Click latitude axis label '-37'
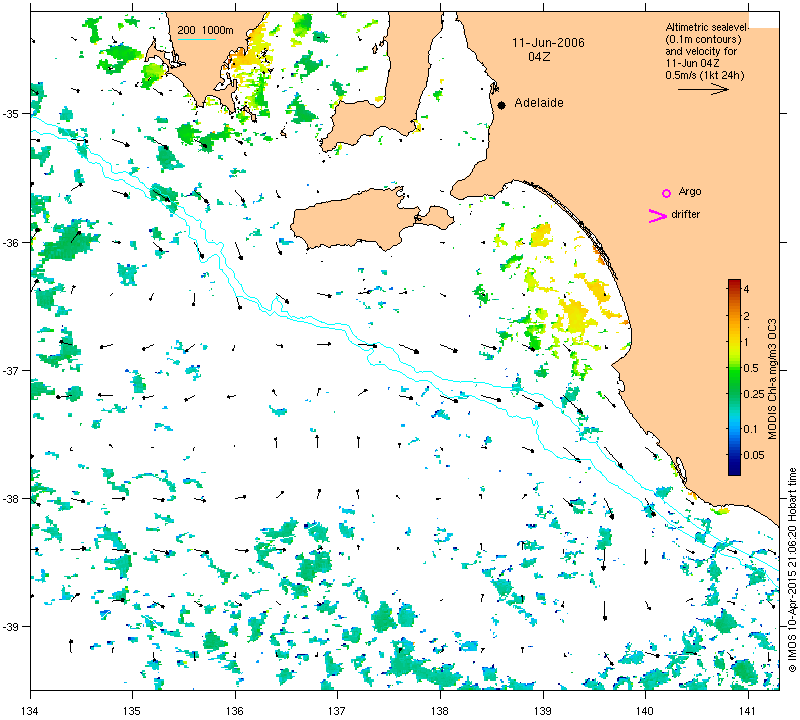 10,370
